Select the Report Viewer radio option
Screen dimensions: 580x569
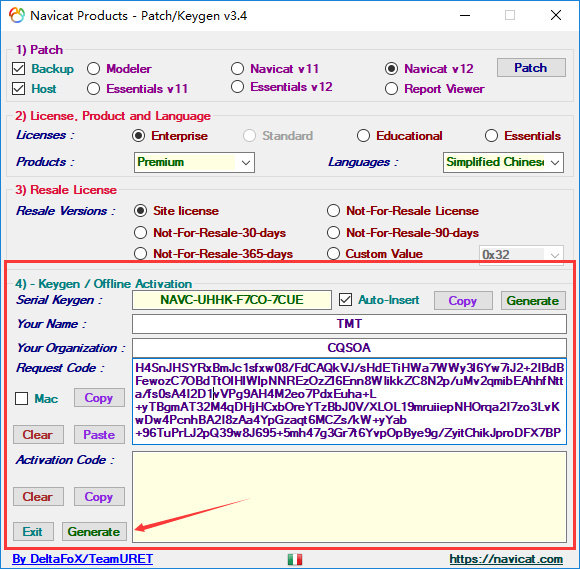point(391,89)
